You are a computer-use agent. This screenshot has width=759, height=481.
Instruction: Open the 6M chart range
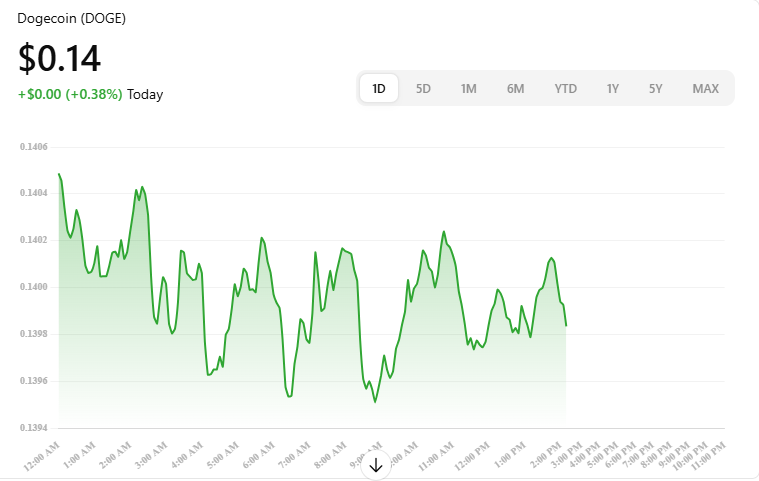coord(516,89)
